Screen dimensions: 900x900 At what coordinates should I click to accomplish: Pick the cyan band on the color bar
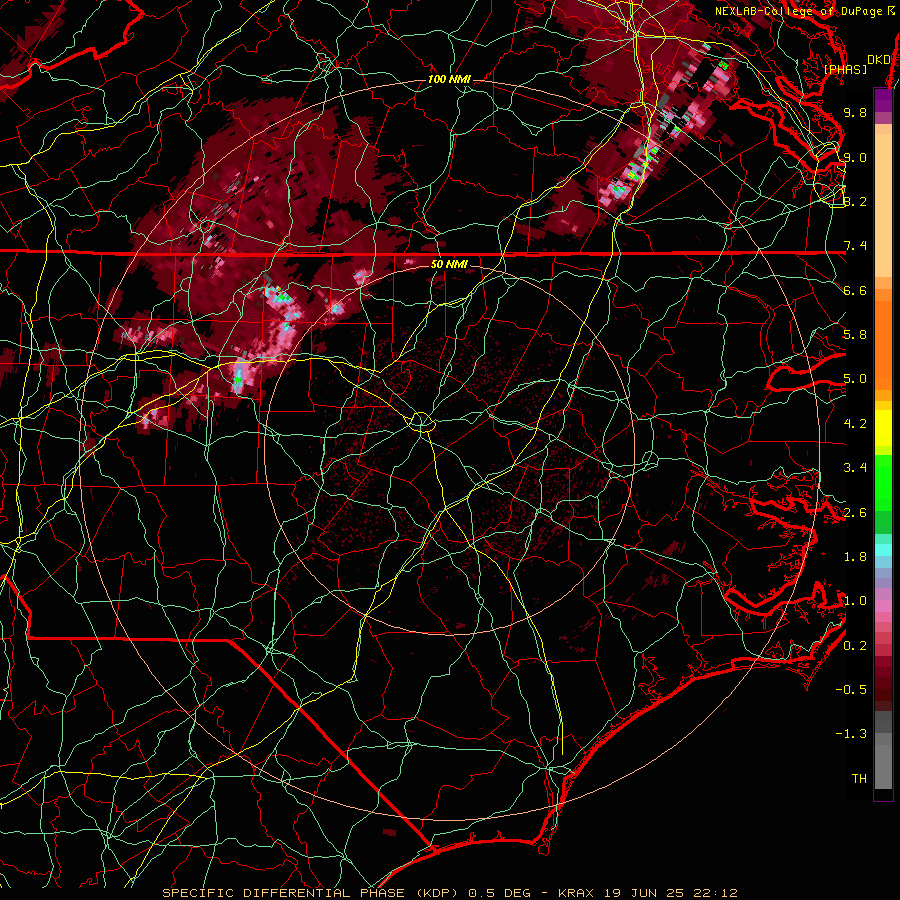pyautogui.click(x=883, y=550)
